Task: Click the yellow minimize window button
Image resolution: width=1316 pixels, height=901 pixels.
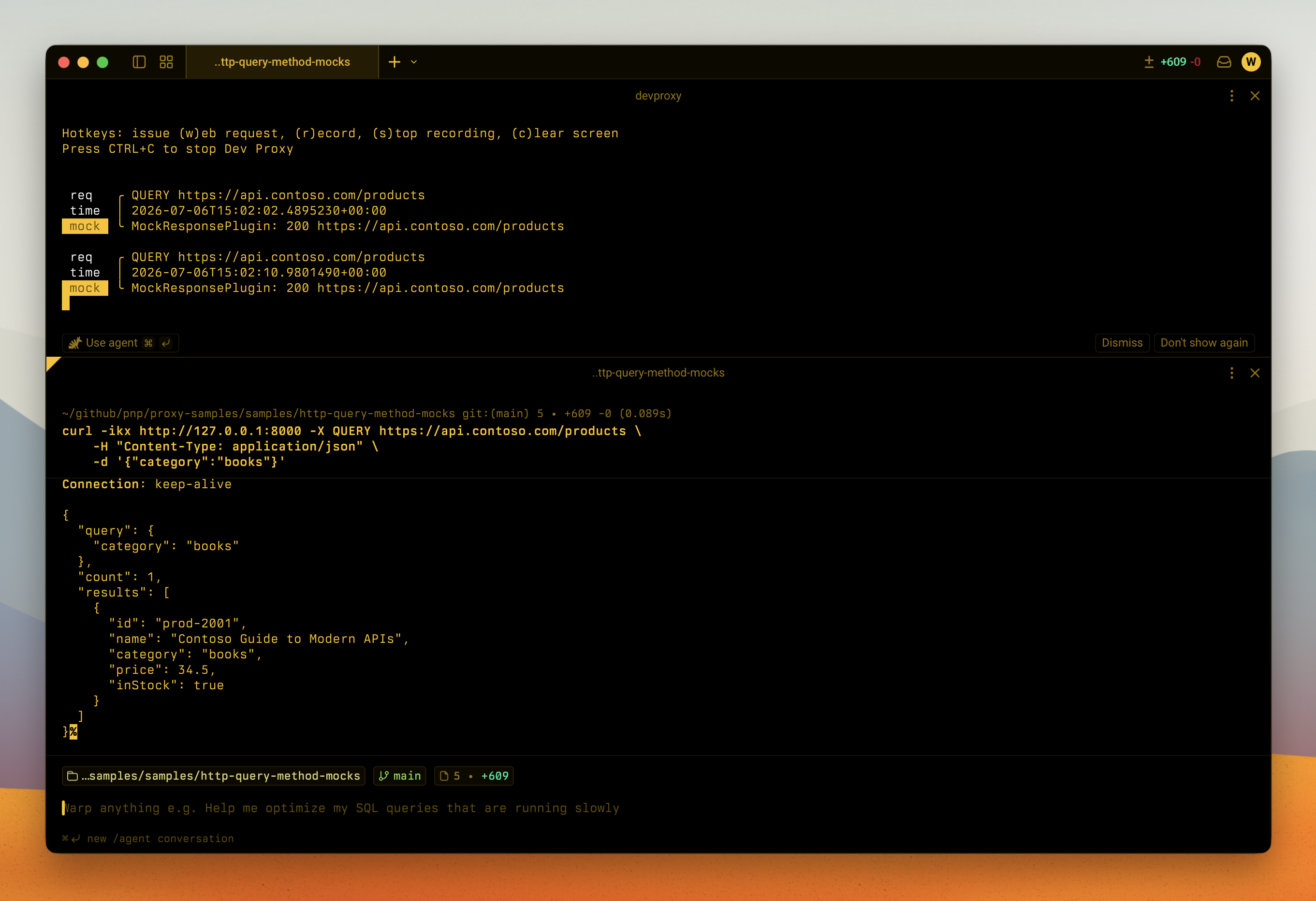Action: click(x=83, y=62)
